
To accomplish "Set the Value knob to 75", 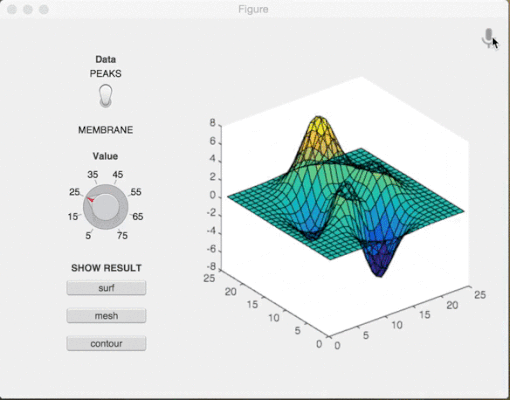I will (122, 236).
